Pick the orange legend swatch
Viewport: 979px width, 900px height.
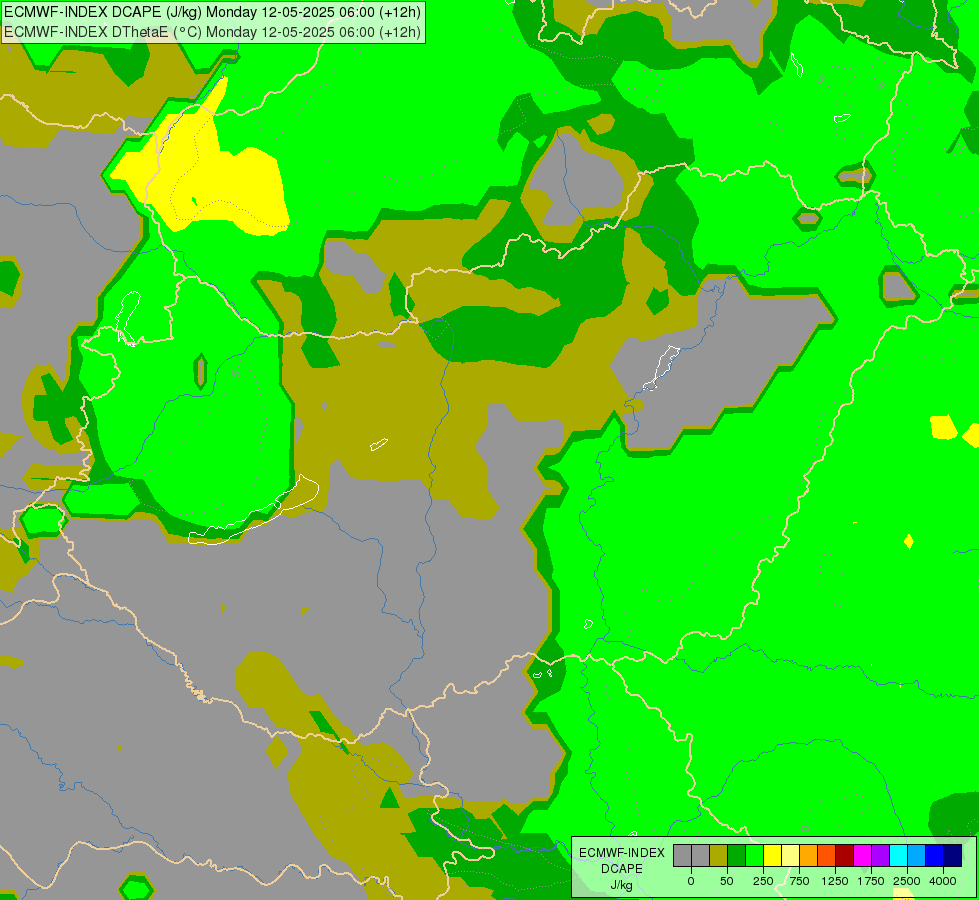[x=809, y=856]
